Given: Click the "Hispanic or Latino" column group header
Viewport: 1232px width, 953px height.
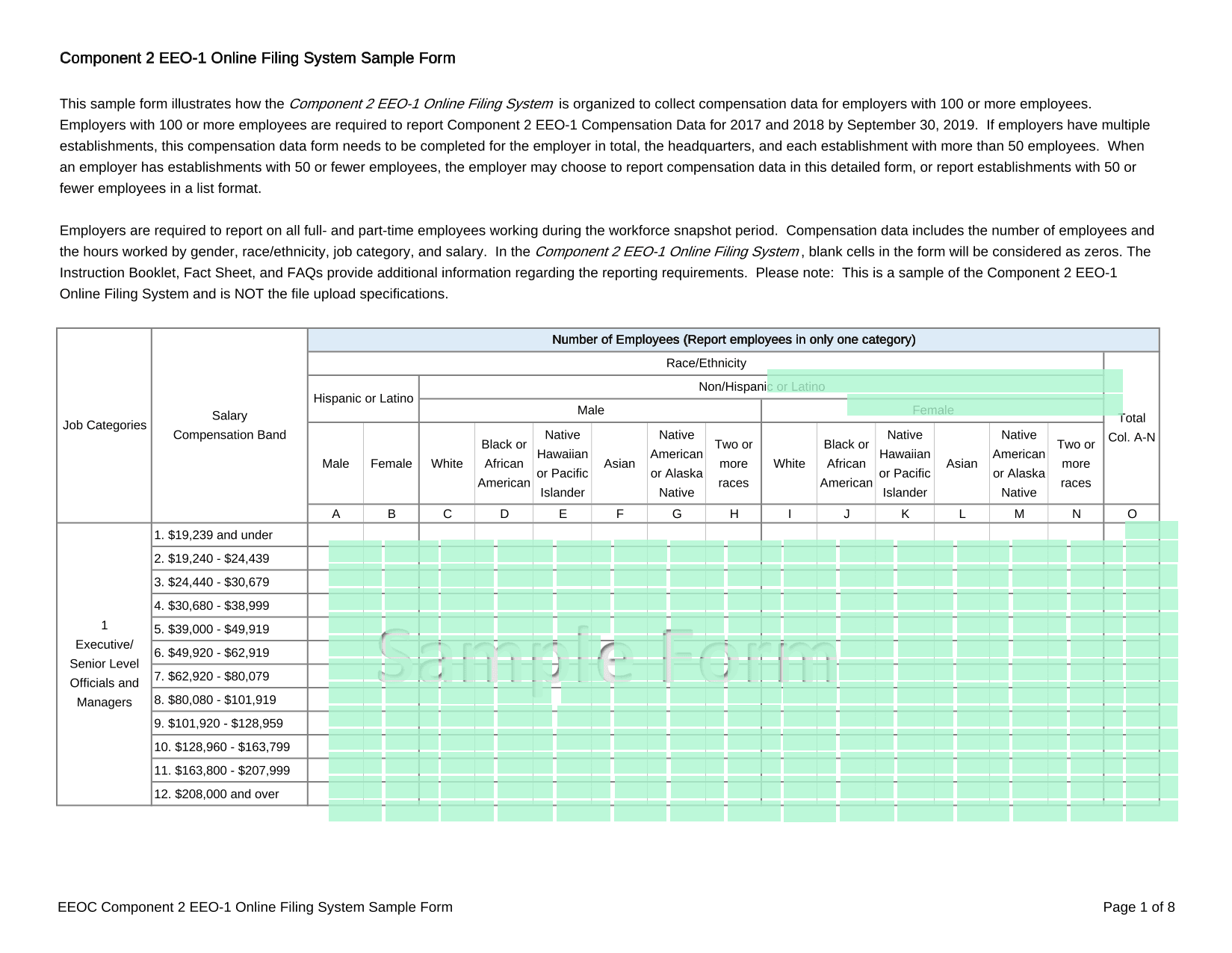Looking at the screenshot, I should [363, 398].
